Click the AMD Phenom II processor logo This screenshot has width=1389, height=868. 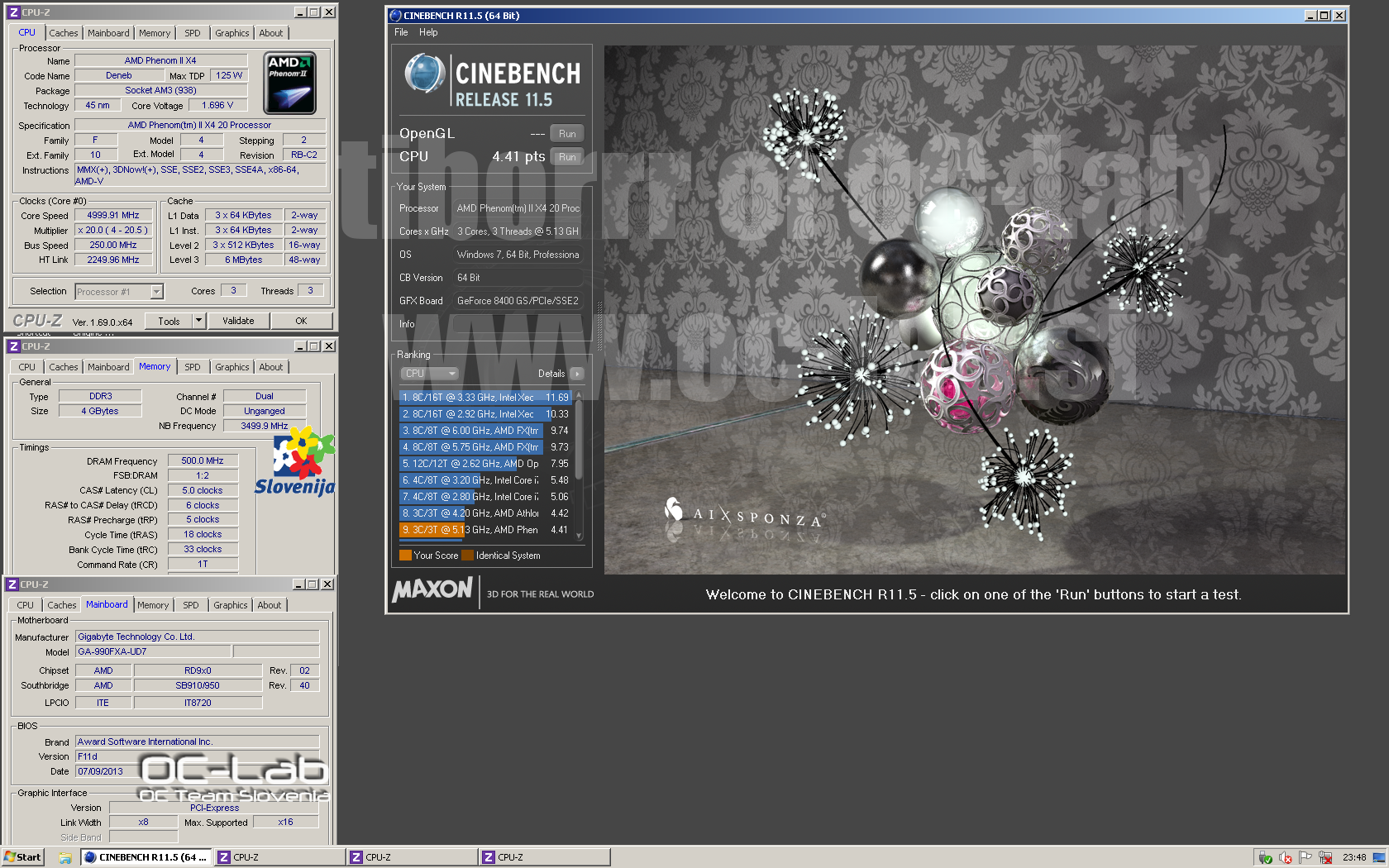[289, 83]
